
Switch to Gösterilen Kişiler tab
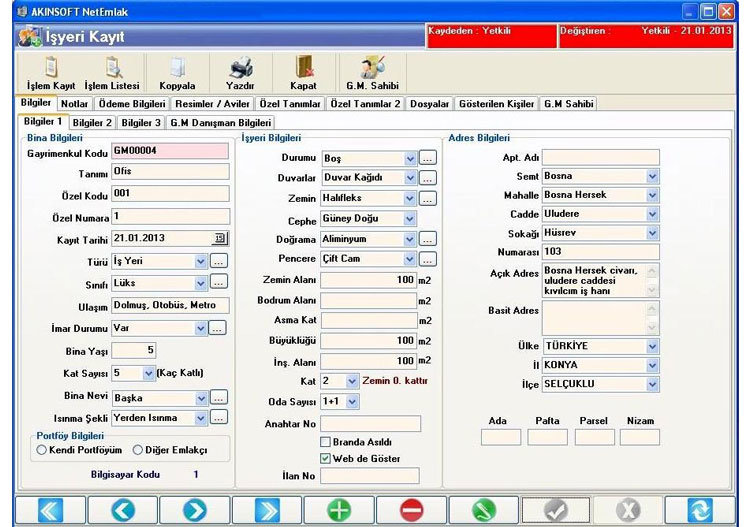496,104
